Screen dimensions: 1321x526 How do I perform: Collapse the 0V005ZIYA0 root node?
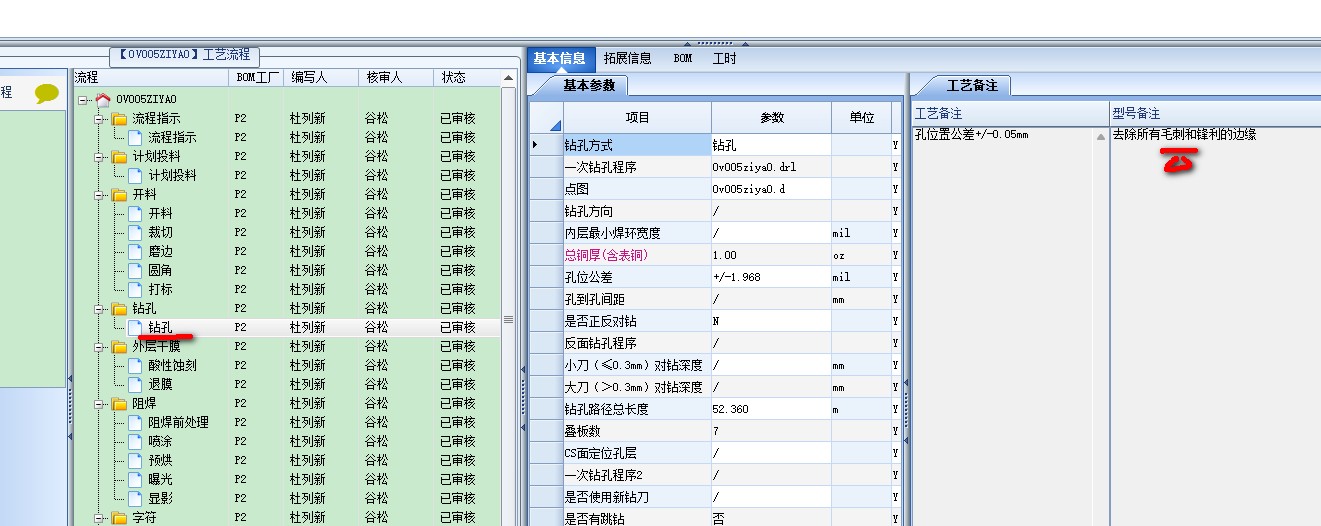point(83,100)
